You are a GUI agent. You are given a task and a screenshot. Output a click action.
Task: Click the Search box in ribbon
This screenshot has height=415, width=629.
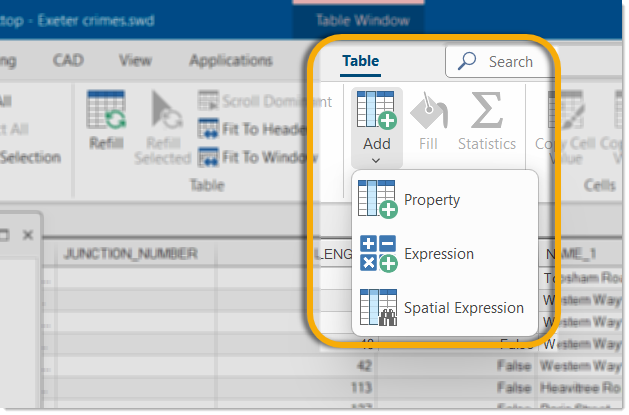[x=499, y=62]
